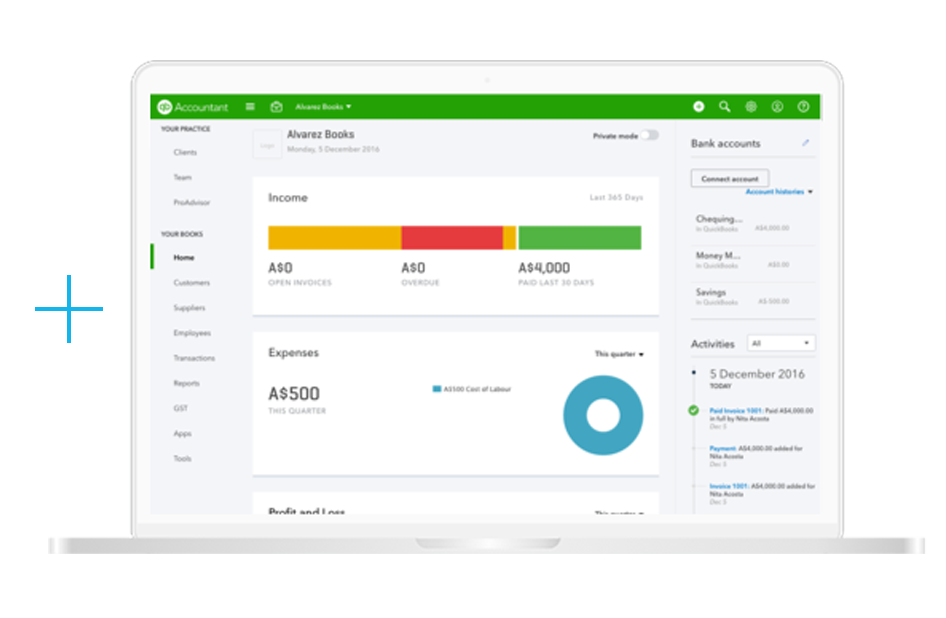Select the Chequing bank account row
The width and height of the screenshot is (946, 618).
tap(753, 223)
